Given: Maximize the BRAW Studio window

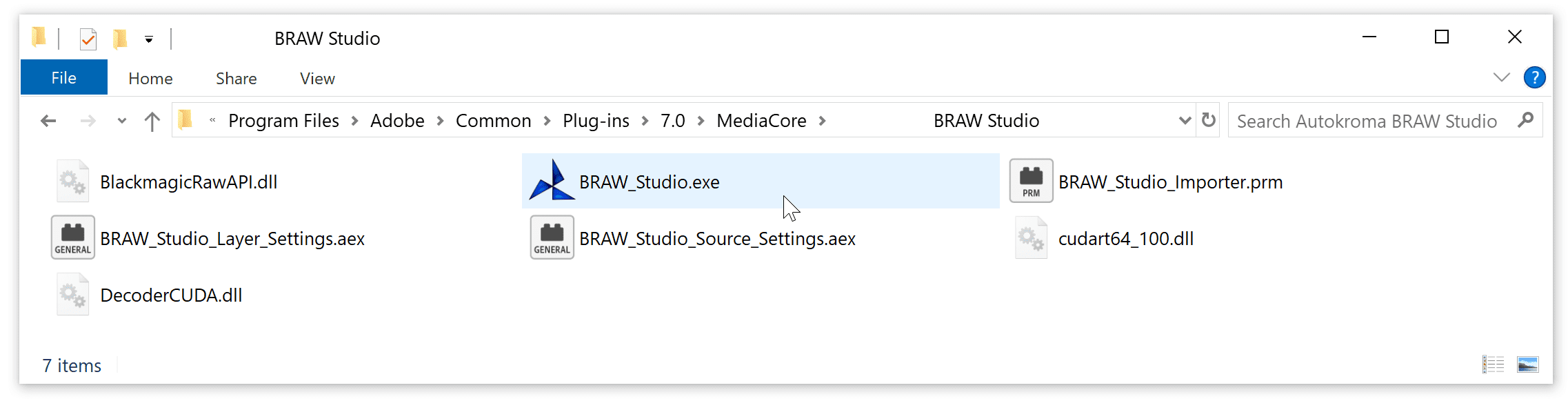Looking at the screenshot, I should (x=1441, y=37).
